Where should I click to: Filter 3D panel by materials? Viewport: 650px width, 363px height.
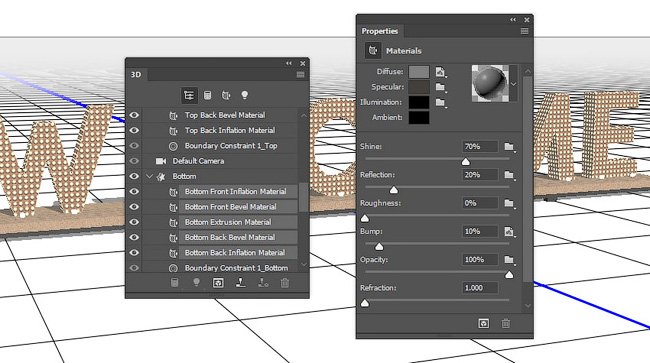[x=226, y=95]
